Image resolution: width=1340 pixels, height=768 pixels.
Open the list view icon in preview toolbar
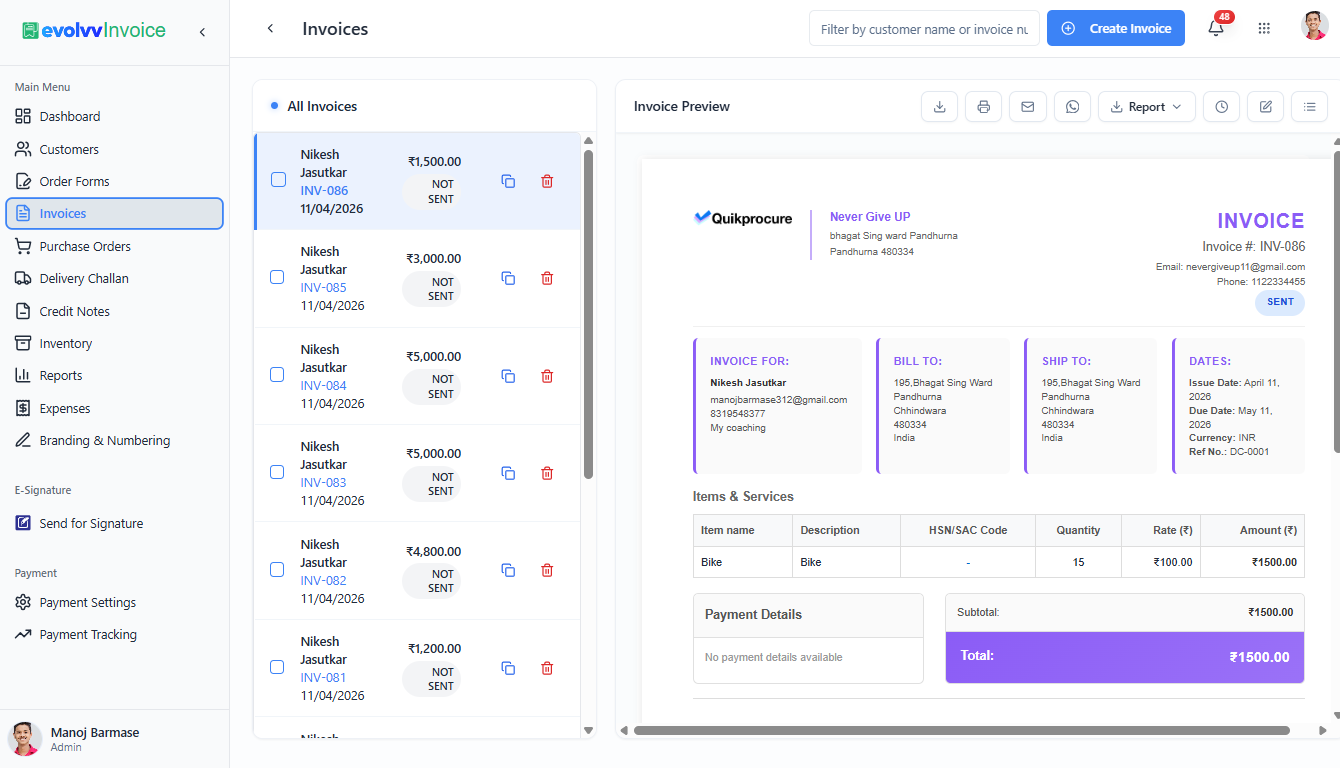(x=1309, y=107)
